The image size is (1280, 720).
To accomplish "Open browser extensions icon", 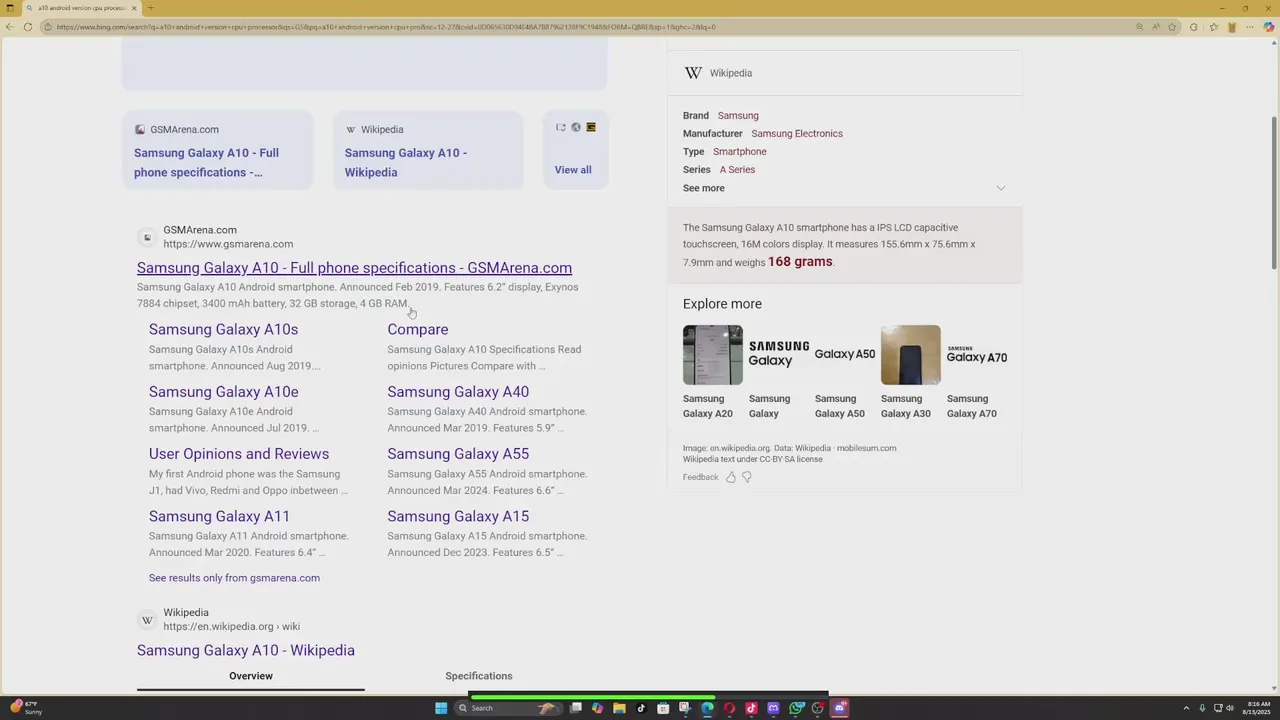I will 1193,27.
